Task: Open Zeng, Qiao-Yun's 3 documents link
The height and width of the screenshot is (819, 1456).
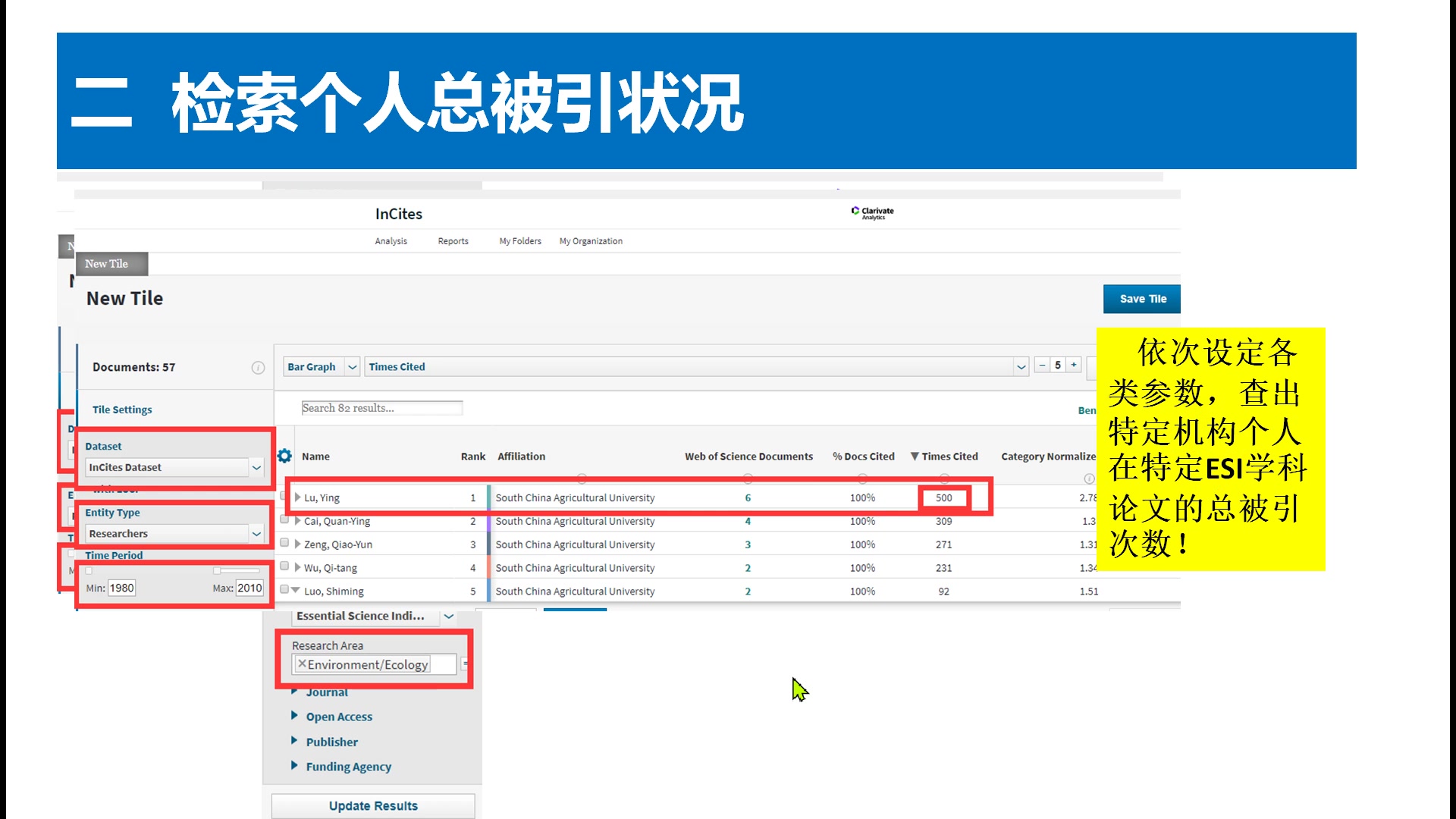Action: pos(748,544)
